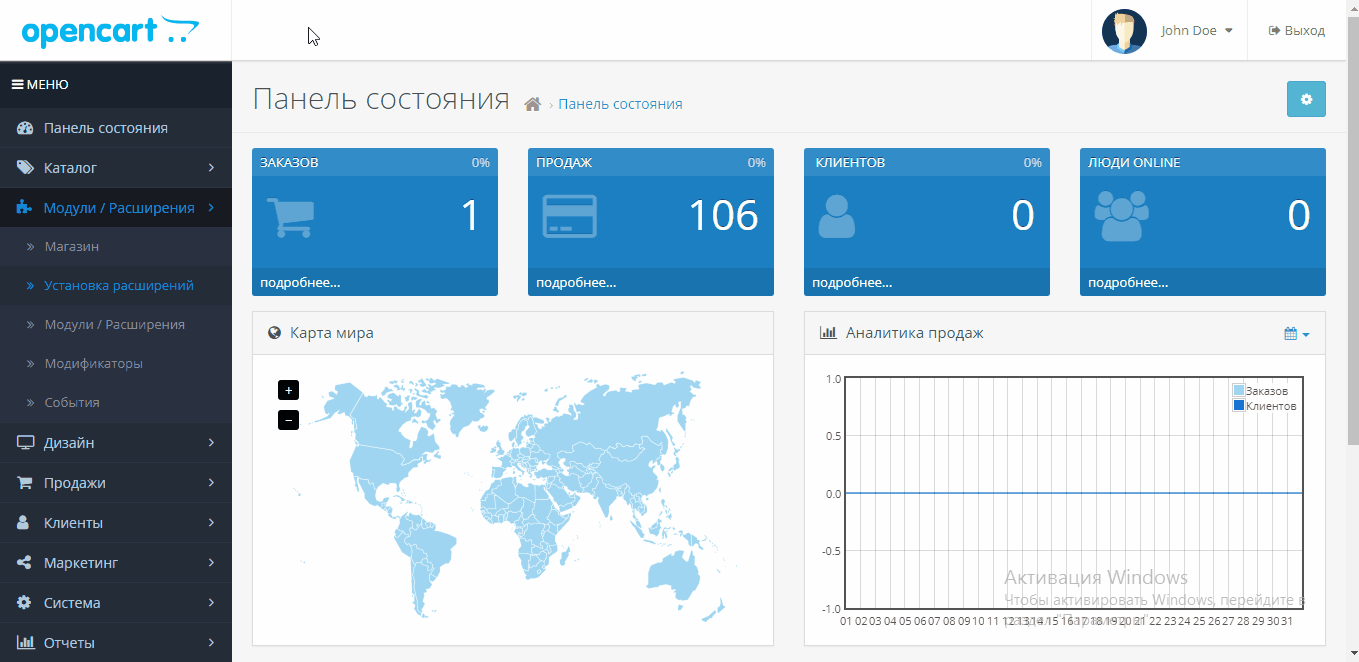Select Модификаторы in the sidebar
This screenshot has height=662, width=1359.
[93, 364]
